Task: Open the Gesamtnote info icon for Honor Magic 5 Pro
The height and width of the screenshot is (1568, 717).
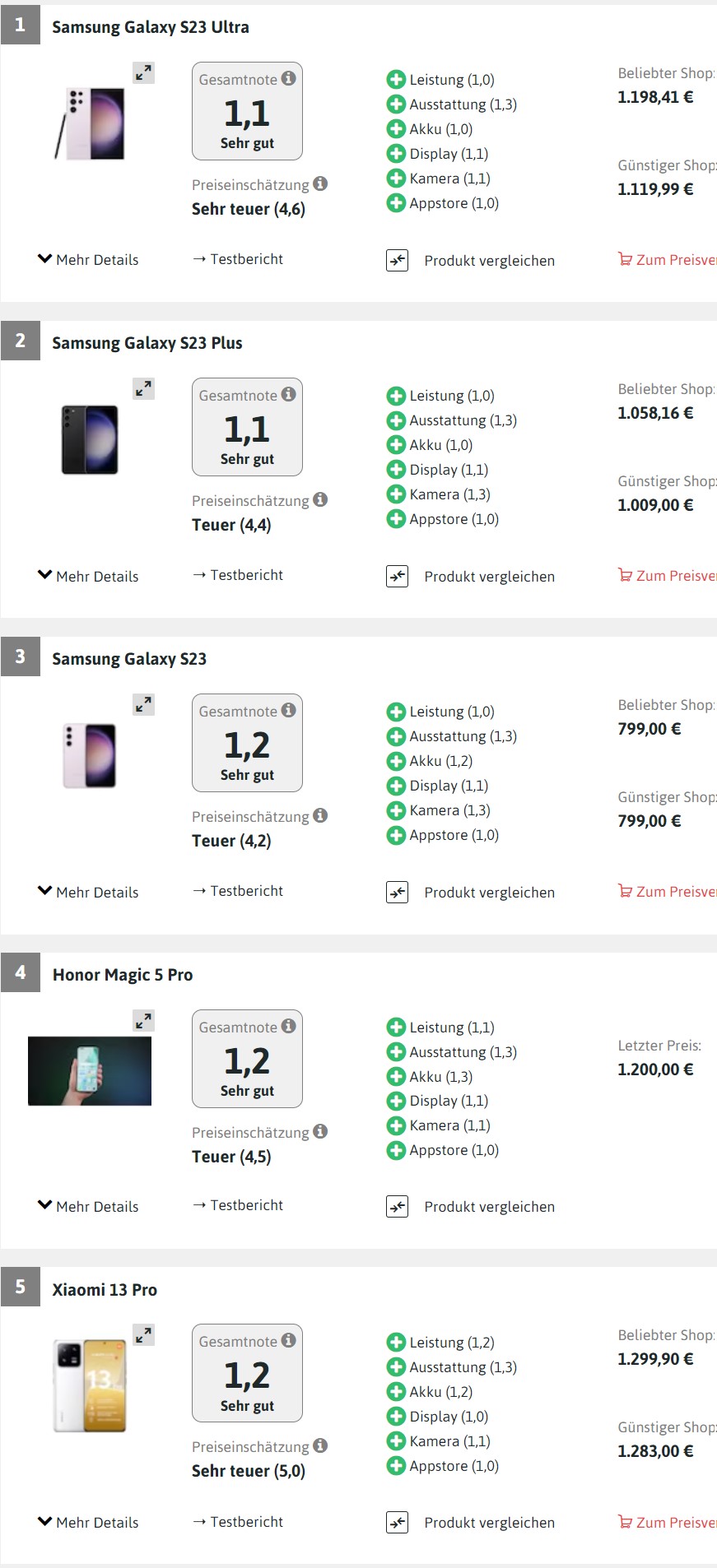Action: [287, 1027]
